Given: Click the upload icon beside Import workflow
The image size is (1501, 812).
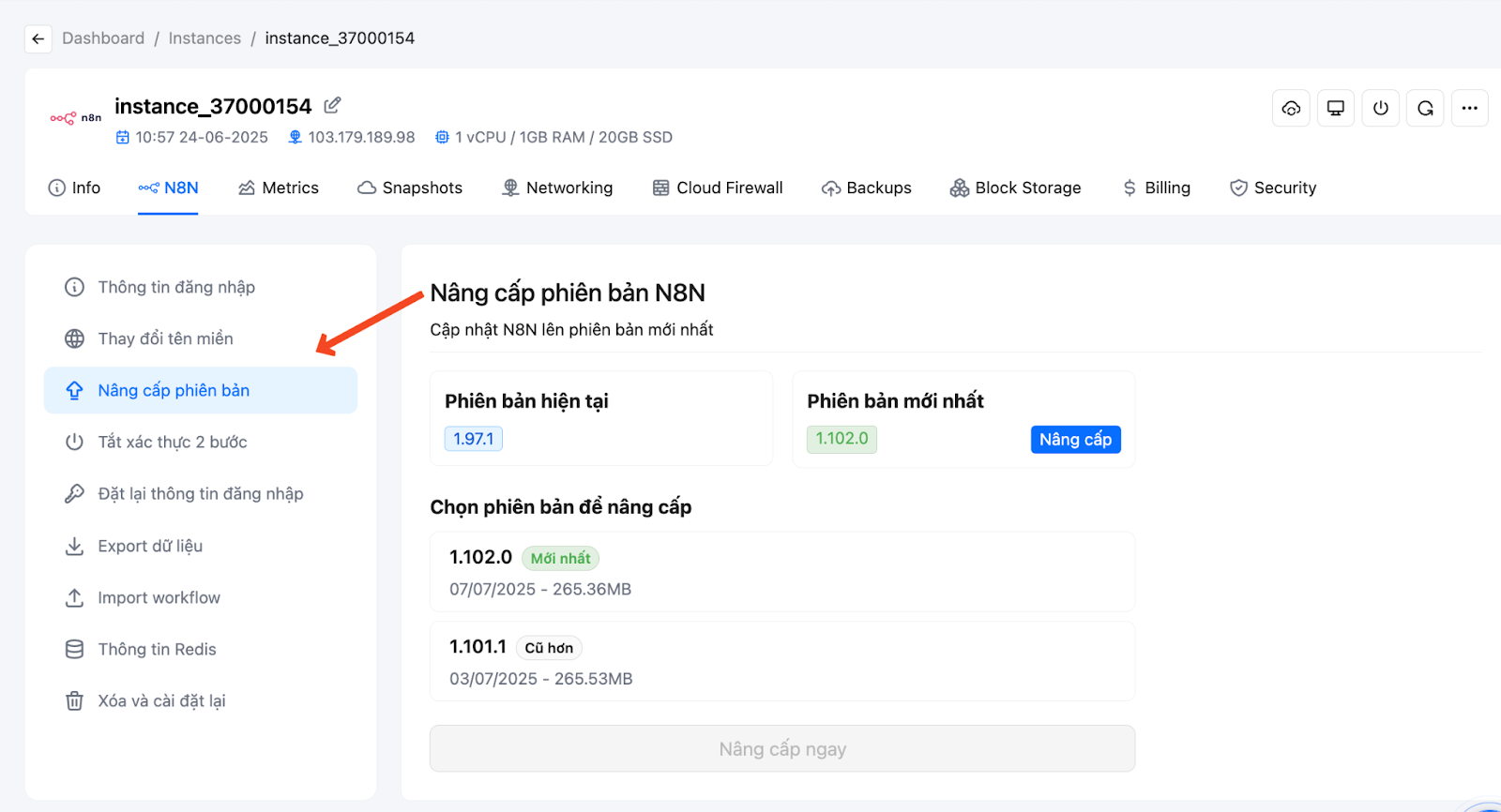Looking at the screenshot, I should click(x=74, y=597).
